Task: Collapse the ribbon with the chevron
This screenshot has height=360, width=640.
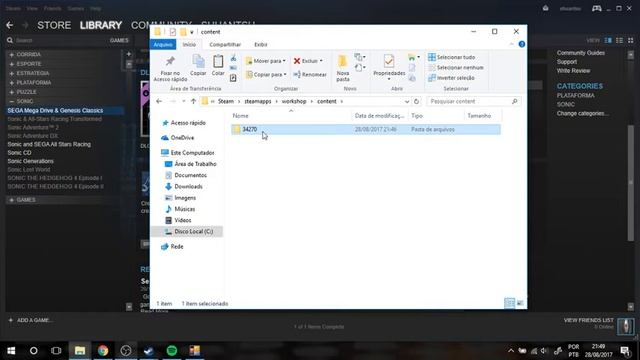Action: (x=511, y=44)
